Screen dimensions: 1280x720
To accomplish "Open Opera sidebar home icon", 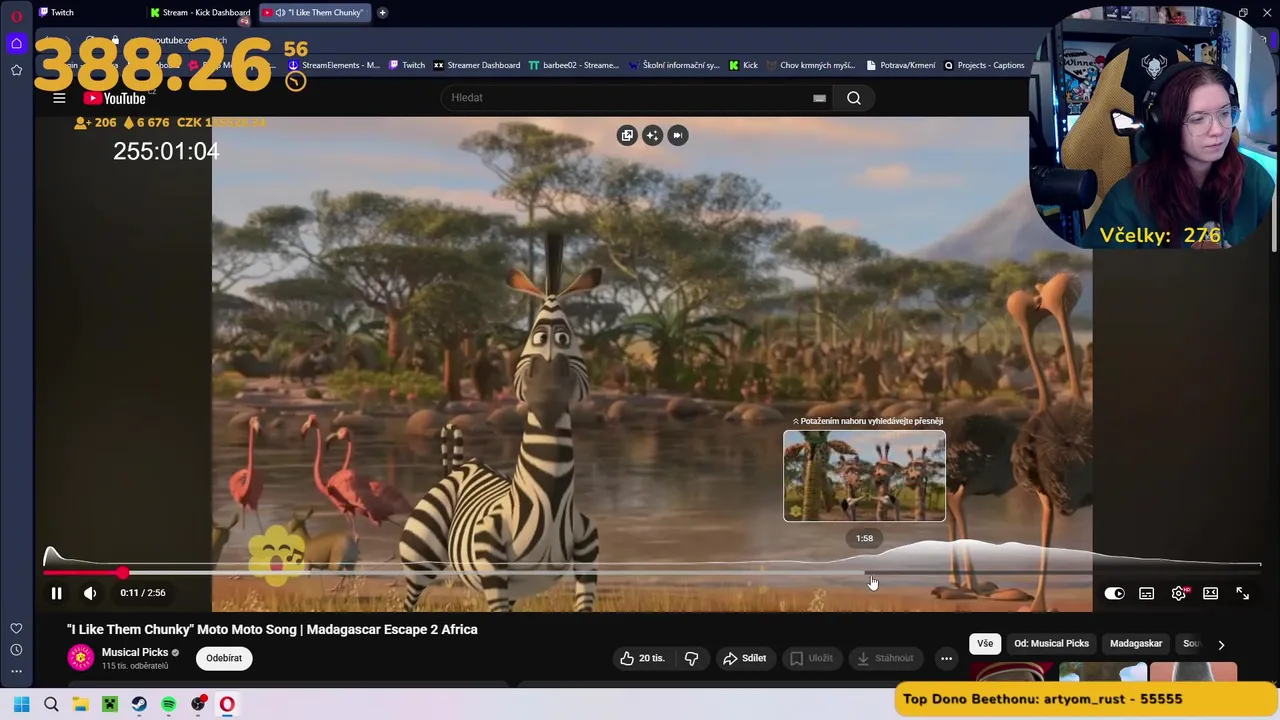I will coord(16,43).
